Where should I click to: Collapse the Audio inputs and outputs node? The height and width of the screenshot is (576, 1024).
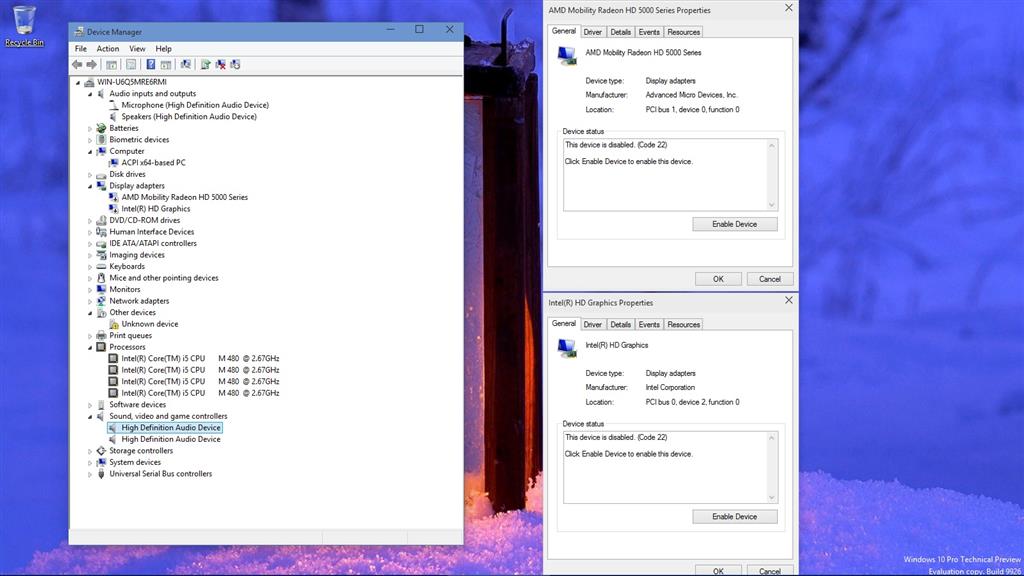point(90,94)
